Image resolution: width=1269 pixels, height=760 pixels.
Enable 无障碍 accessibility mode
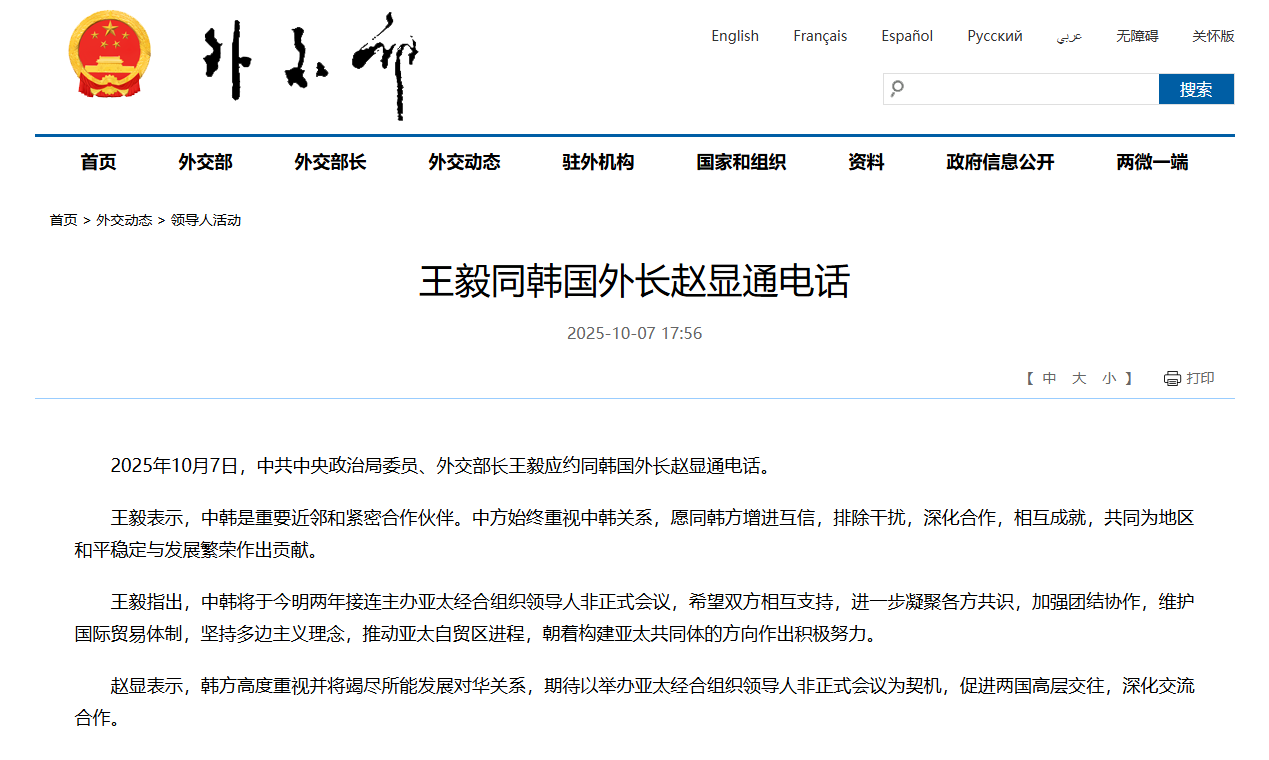click(x=1137, y=36)
